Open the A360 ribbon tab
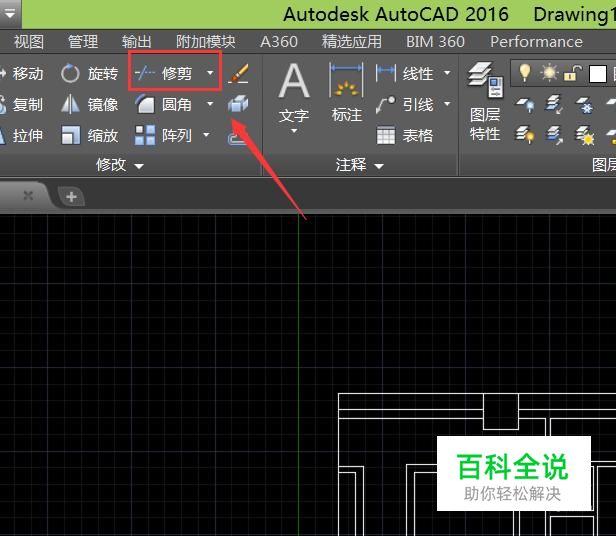Viewport: 616px width, 536px height. pos(279,42)
